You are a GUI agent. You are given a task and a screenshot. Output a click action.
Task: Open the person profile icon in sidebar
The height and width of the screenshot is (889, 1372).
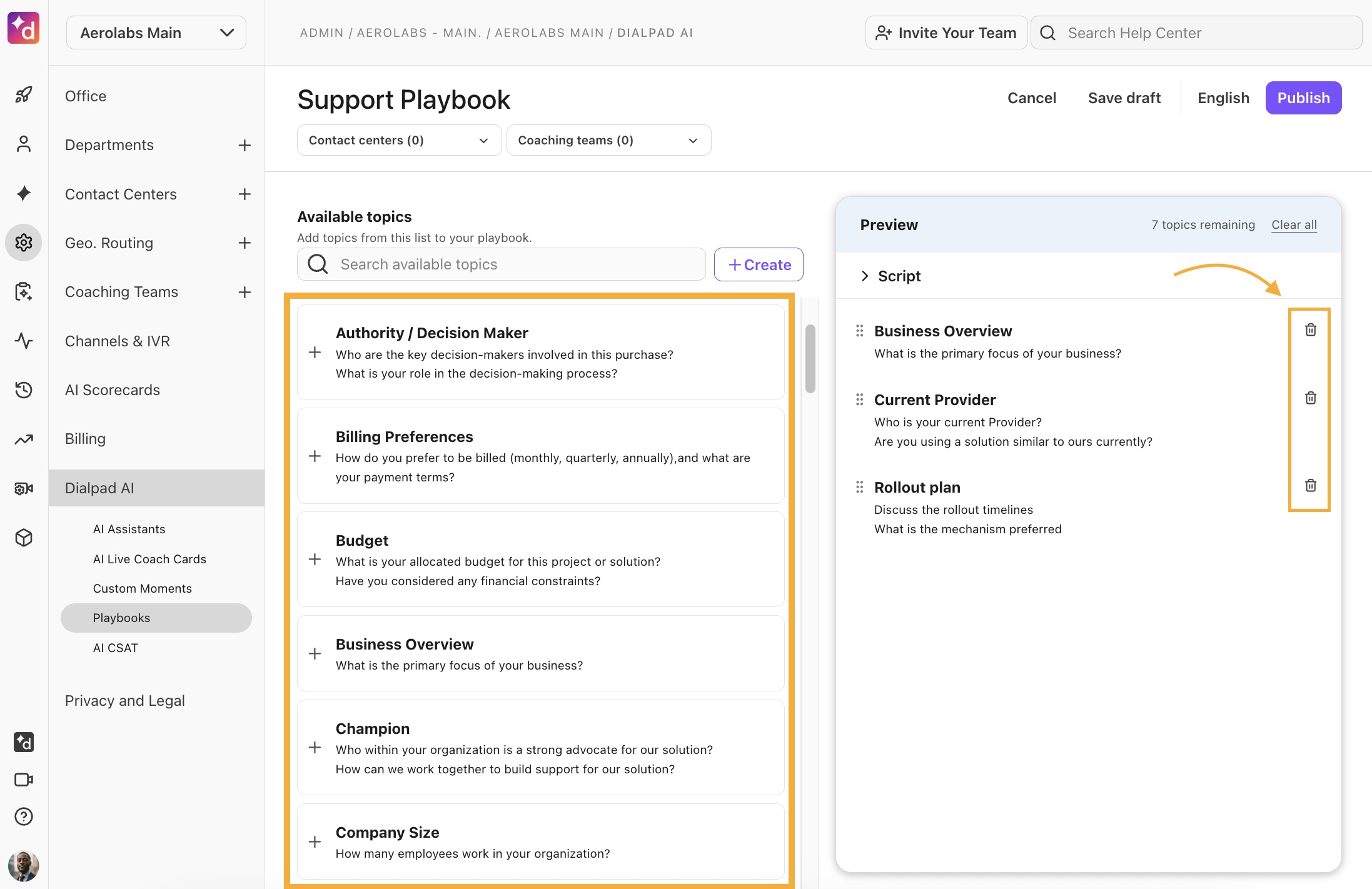tap(24, 144)
